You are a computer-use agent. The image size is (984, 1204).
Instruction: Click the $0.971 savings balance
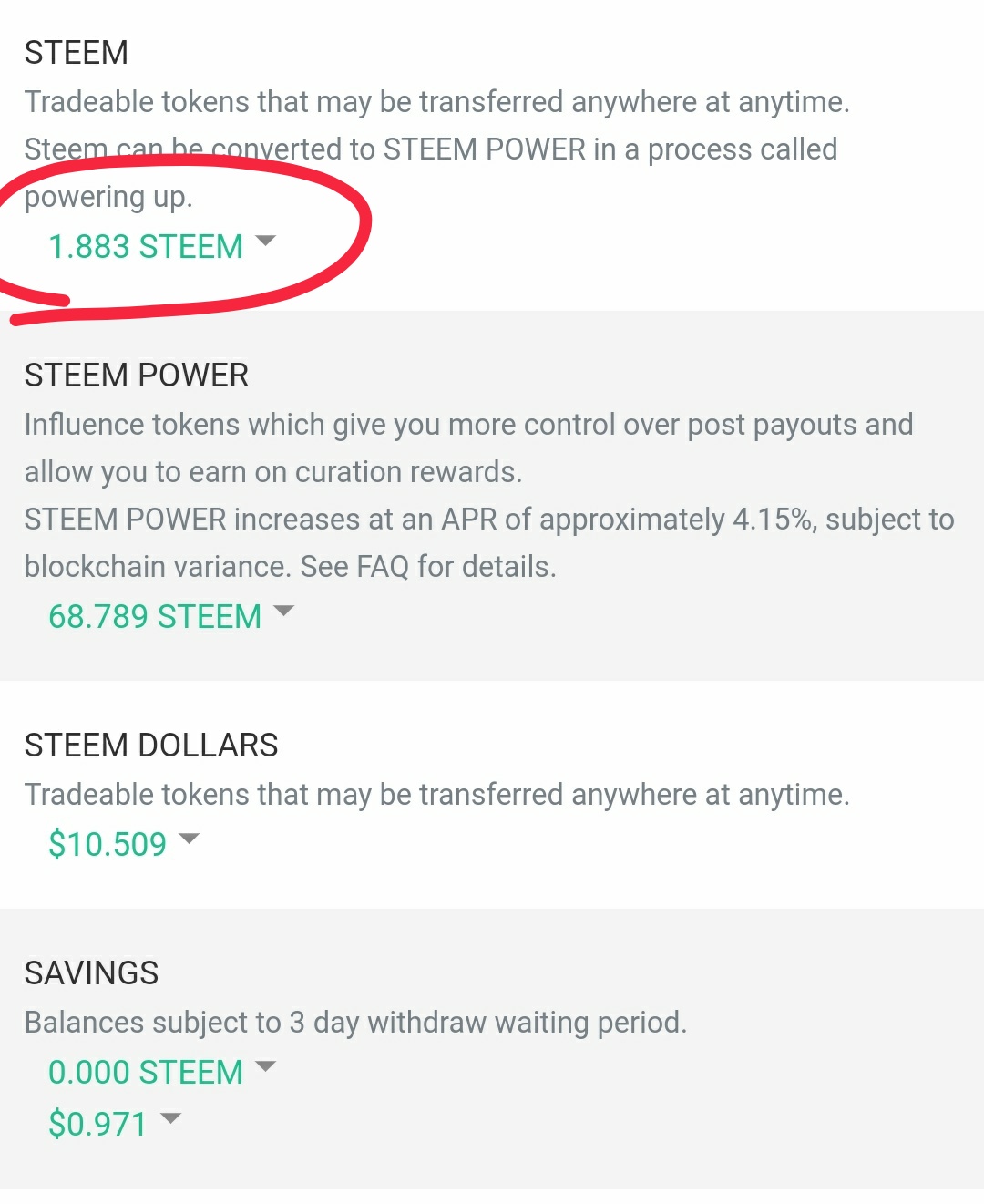coord(97,1125)
